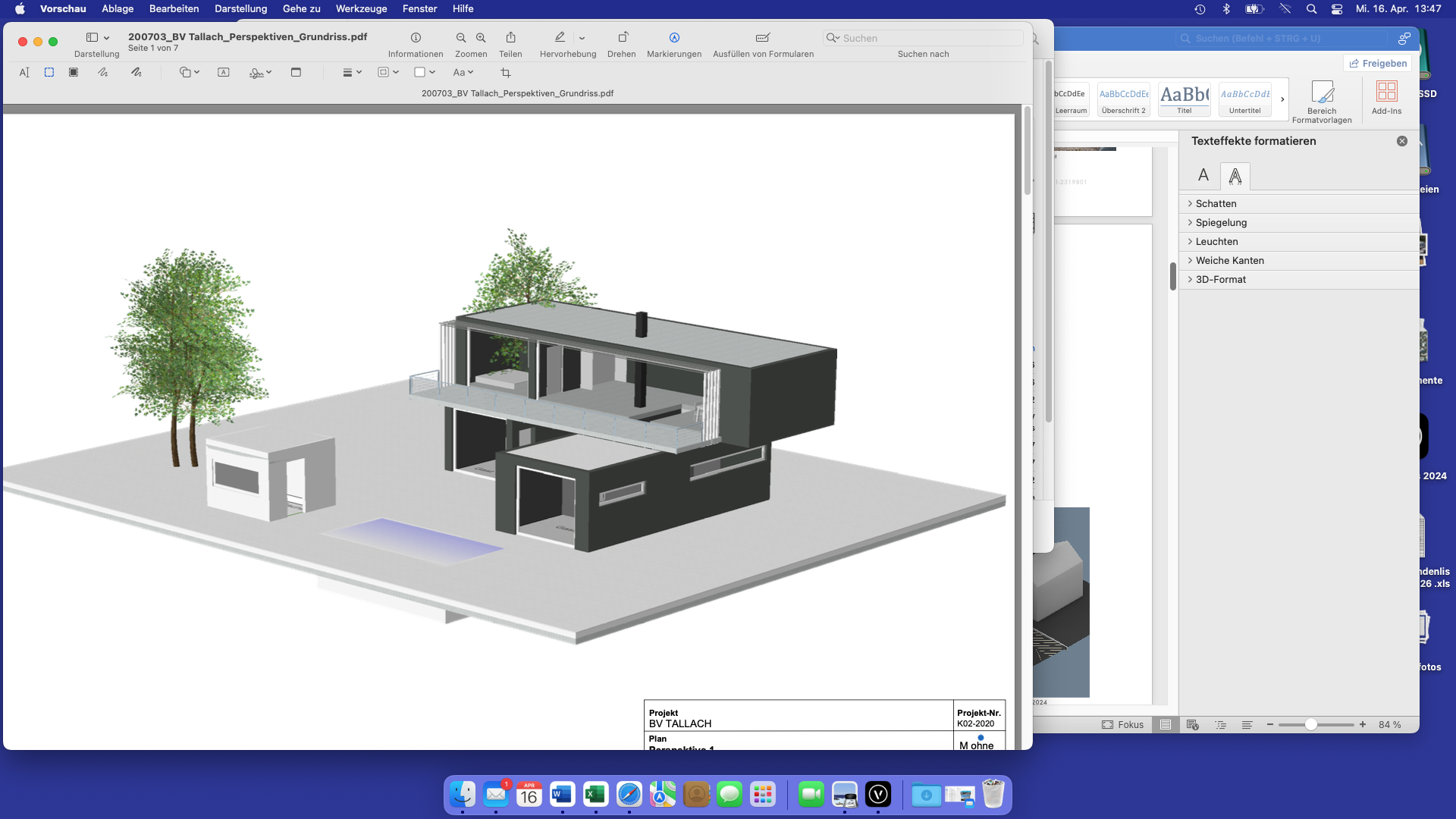This screenshot has height=819, width=1456.
Task: Open the fill color dropdown
Action: pyautogui.click(x=425, y=73)
